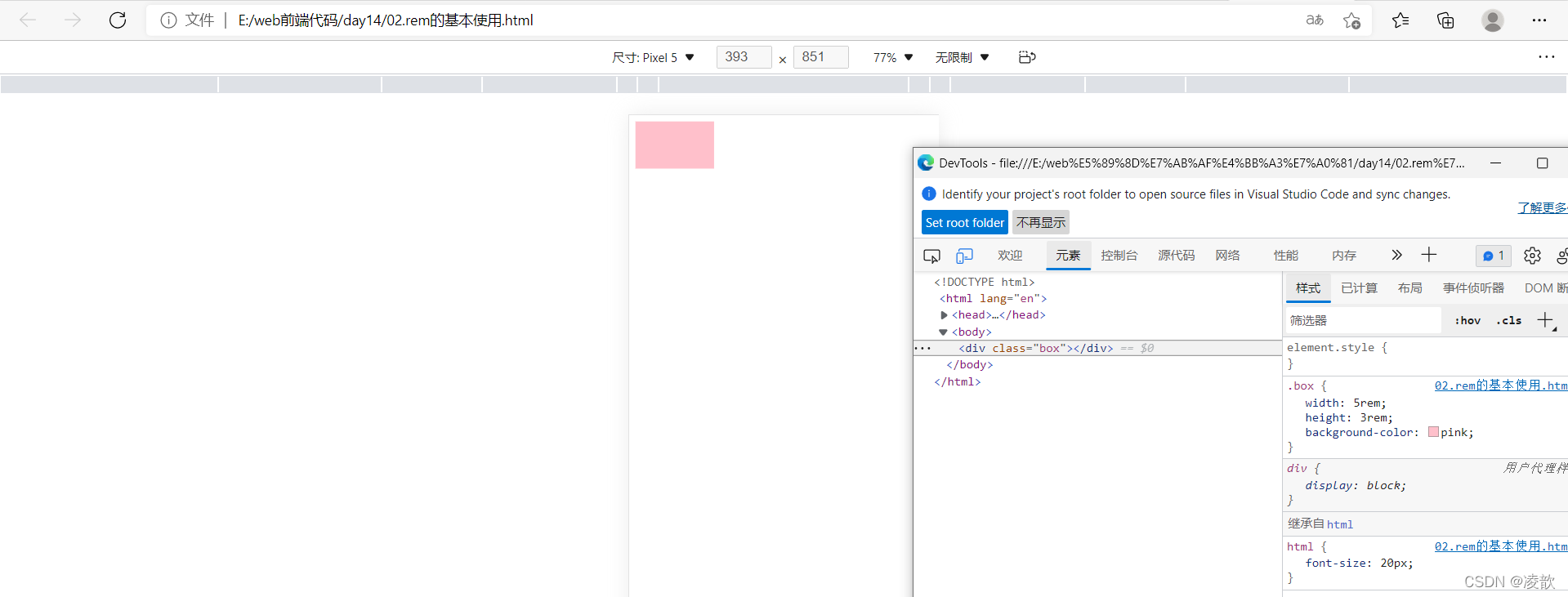
Task: Open the 了解更多 link
Action: coord(1543,207)
